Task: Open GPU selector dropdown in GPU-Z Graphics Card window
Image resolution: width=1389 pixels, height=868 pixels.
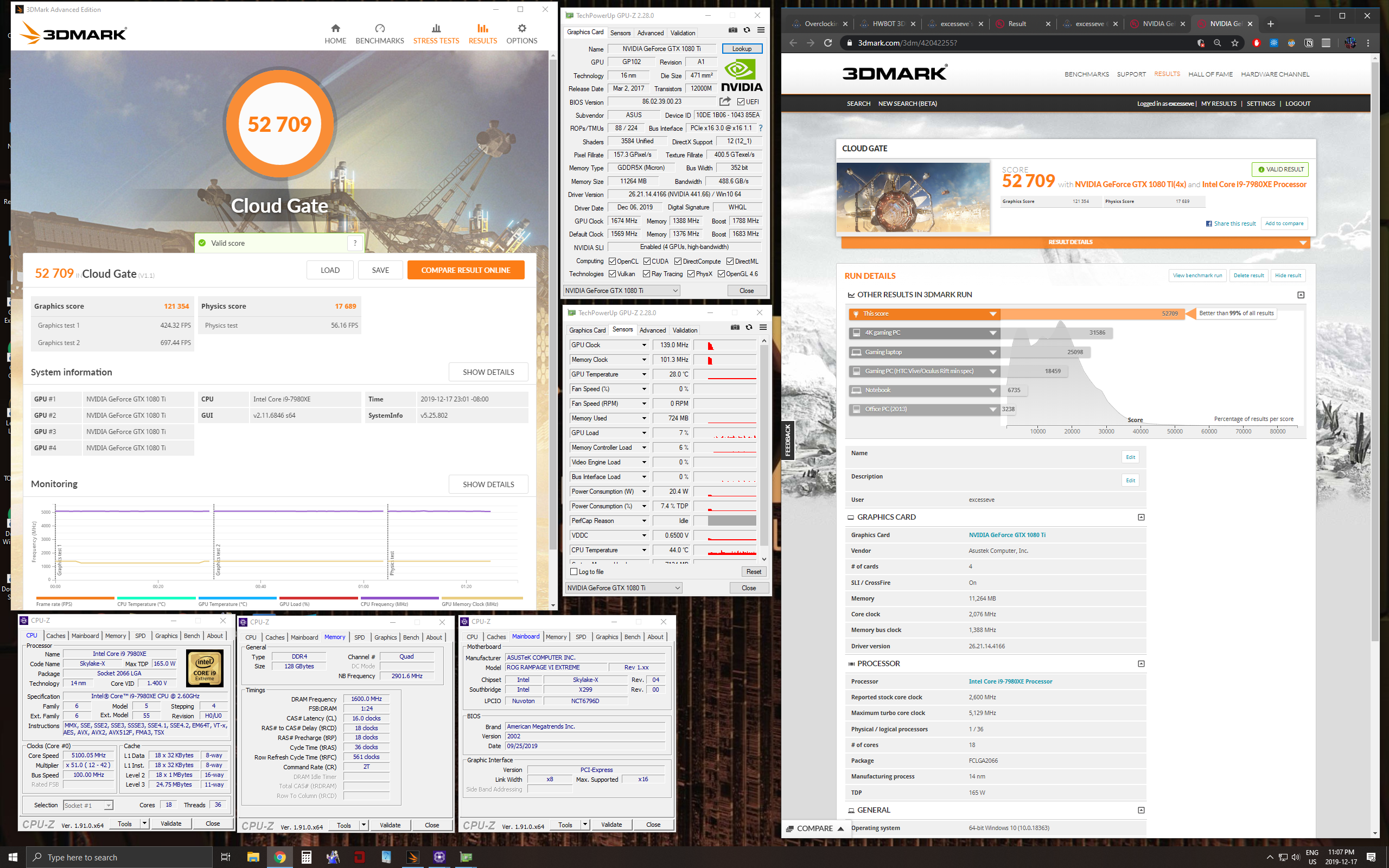Action: point(622,290)
